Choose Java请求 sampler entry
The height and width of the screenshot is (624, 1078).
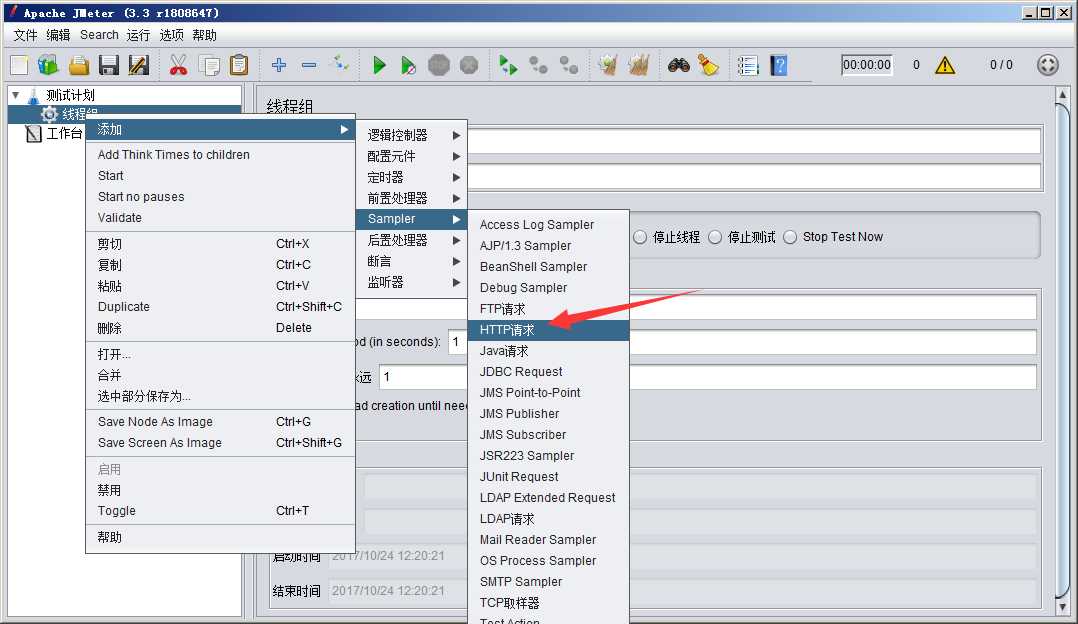(x=549, y=351)
